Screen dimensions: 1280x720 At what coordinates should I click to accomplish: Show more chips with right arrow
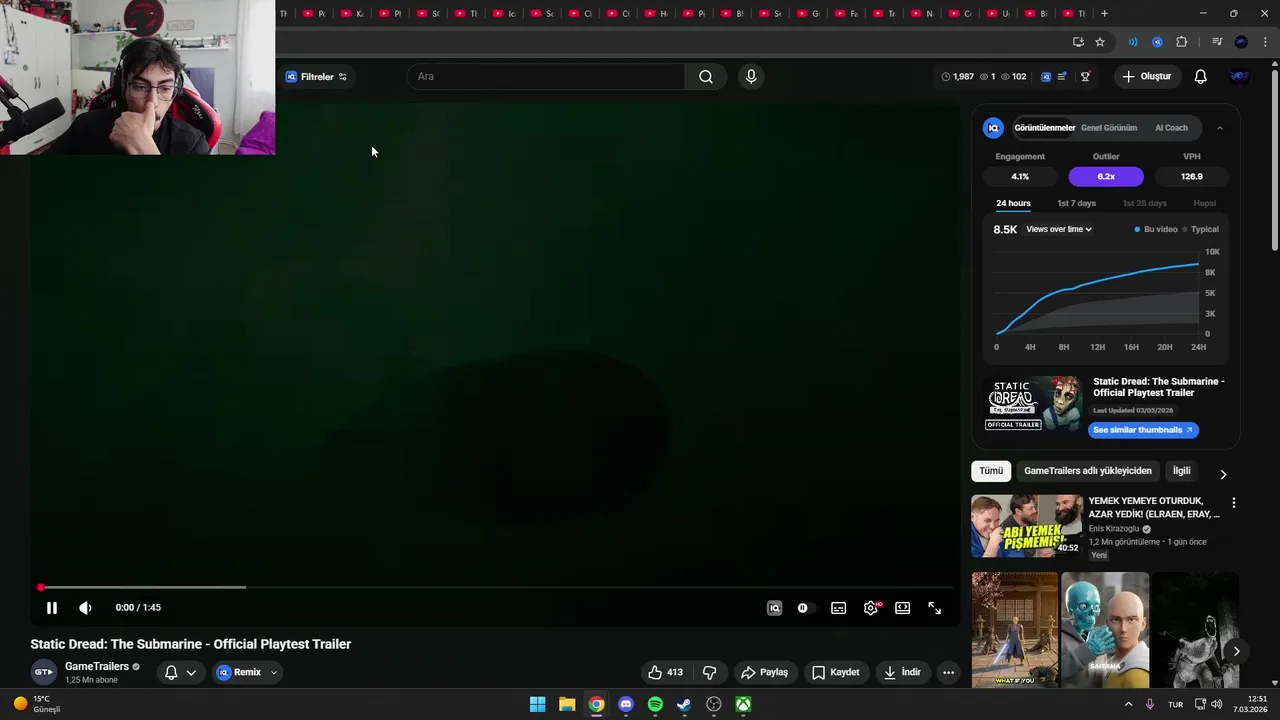[1222, 474]
